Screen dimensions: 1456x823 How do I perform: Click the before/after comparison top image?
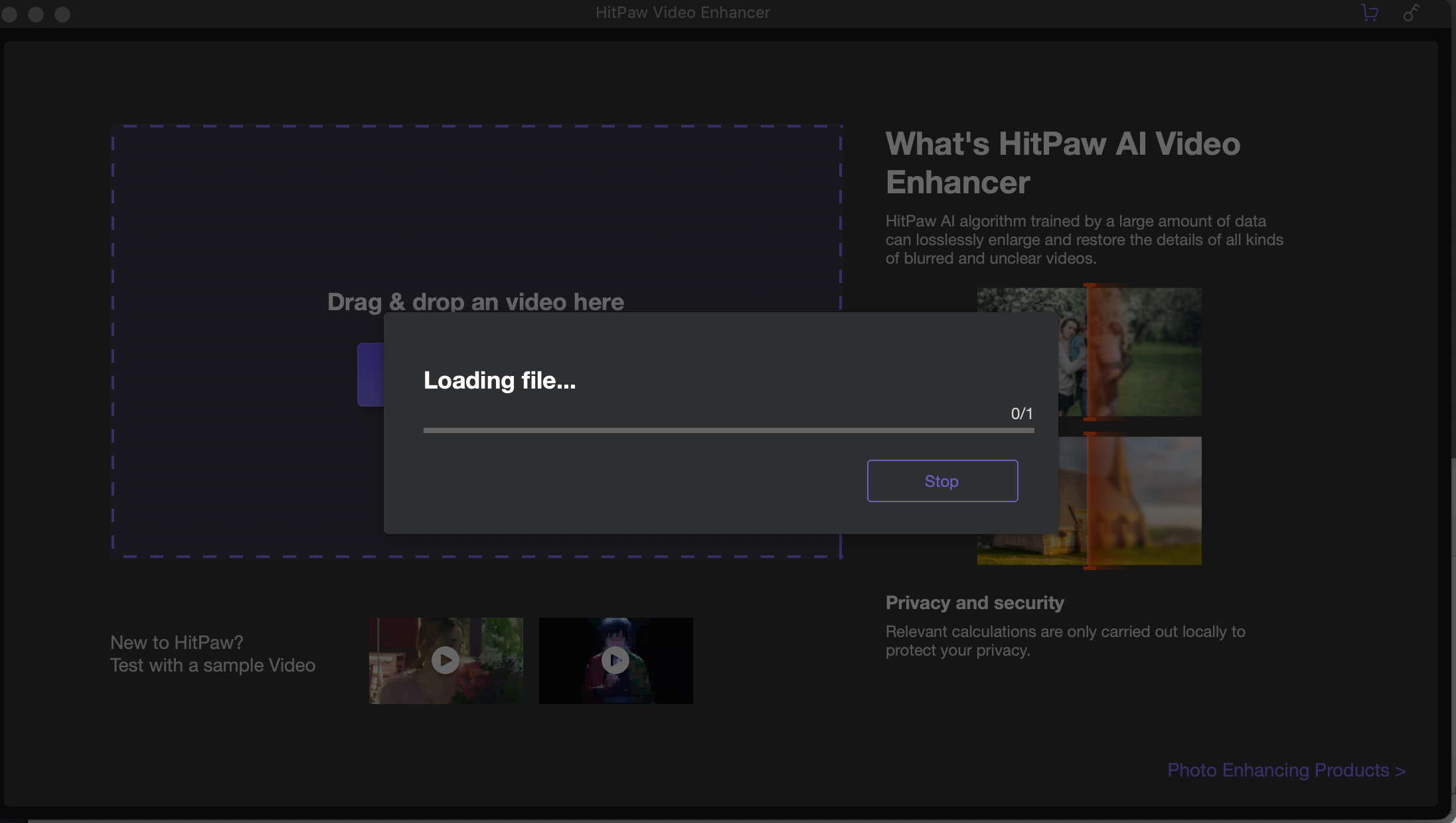(1090, 352)
